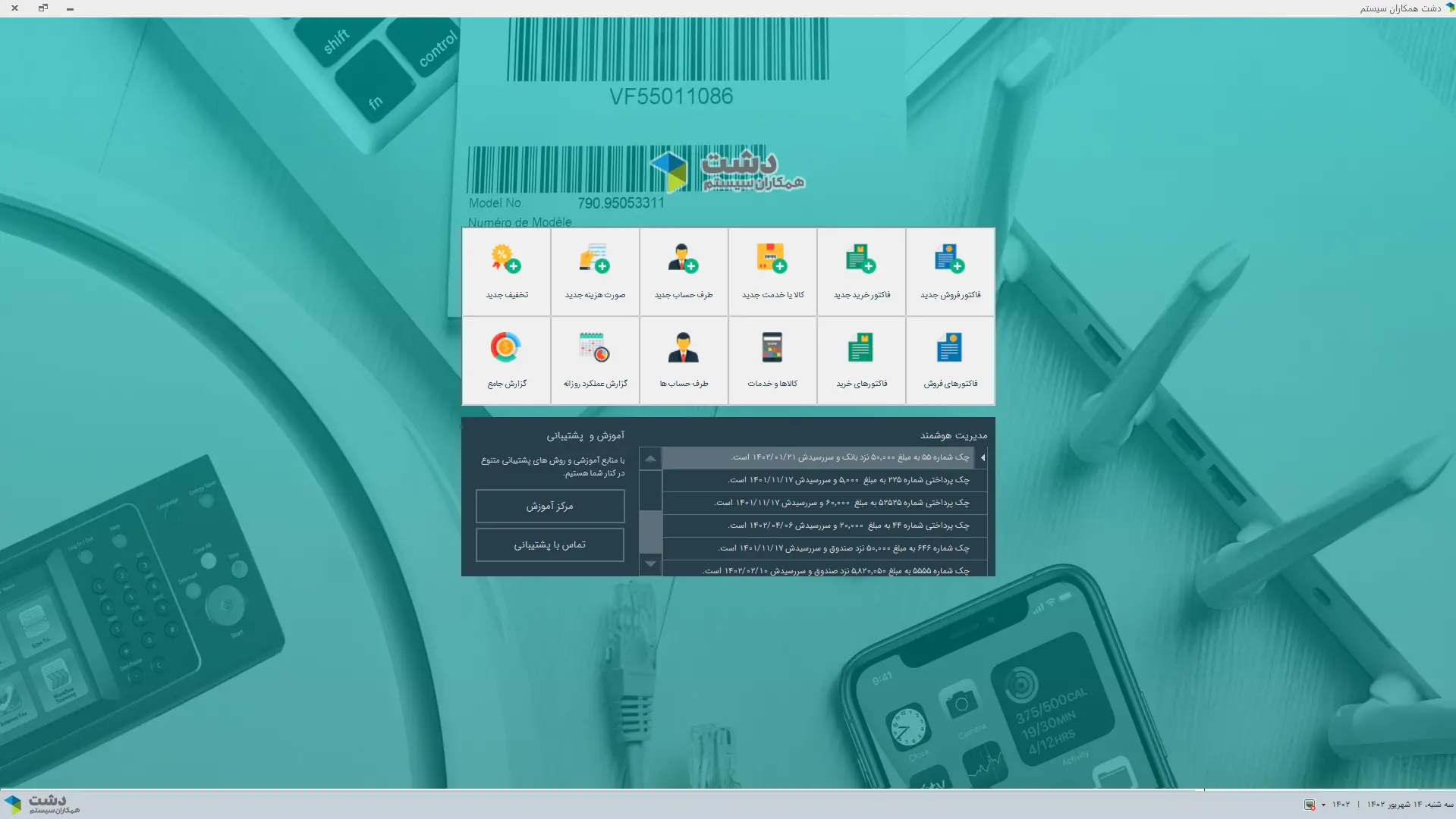This screenshot has height=819, width=1456.
Task: Add a new account party (طرف حساب جدید)
Action: 684,271
